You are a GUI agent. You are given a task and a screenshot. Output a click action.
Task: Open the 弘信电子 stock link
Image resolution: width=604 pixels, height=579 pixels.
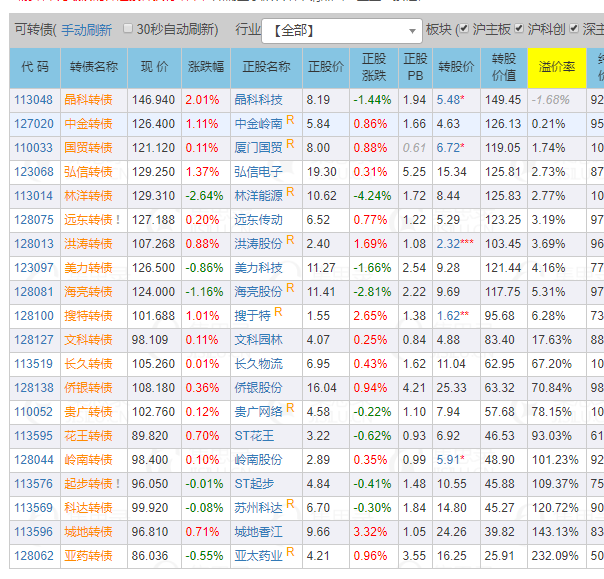pos(258,172)
